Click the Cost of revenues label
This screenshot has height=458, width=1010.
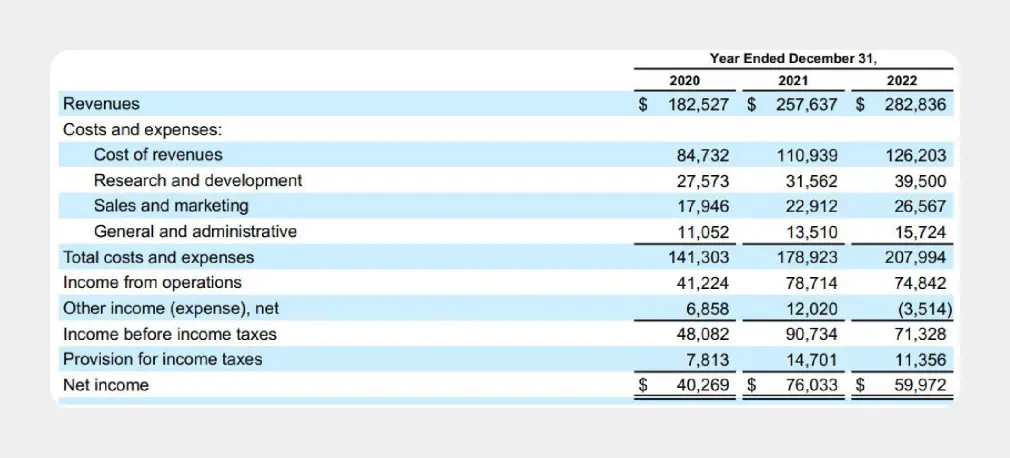[158, 155]
